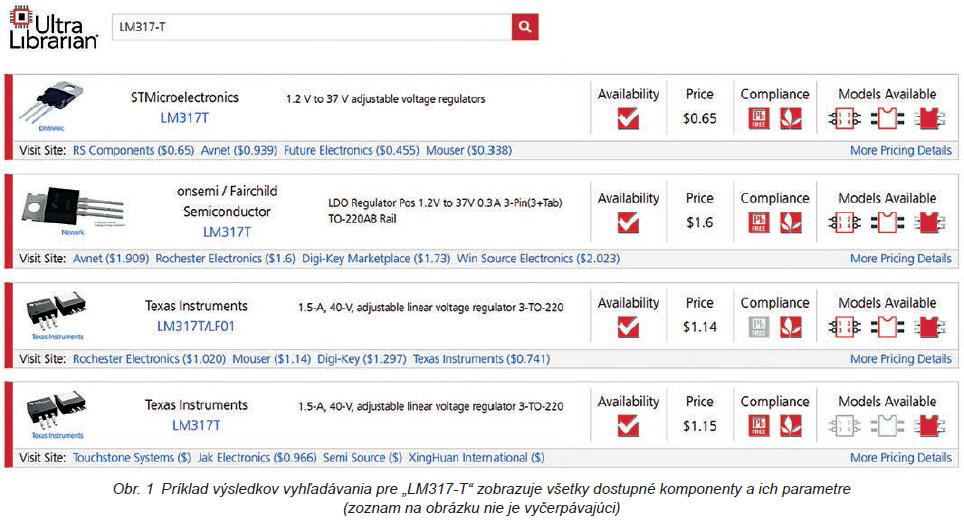Screen dimensions: 964x530
Task: Toggle Availability checkmark in LM317T/LF01 row
Action: pos(628,327)
